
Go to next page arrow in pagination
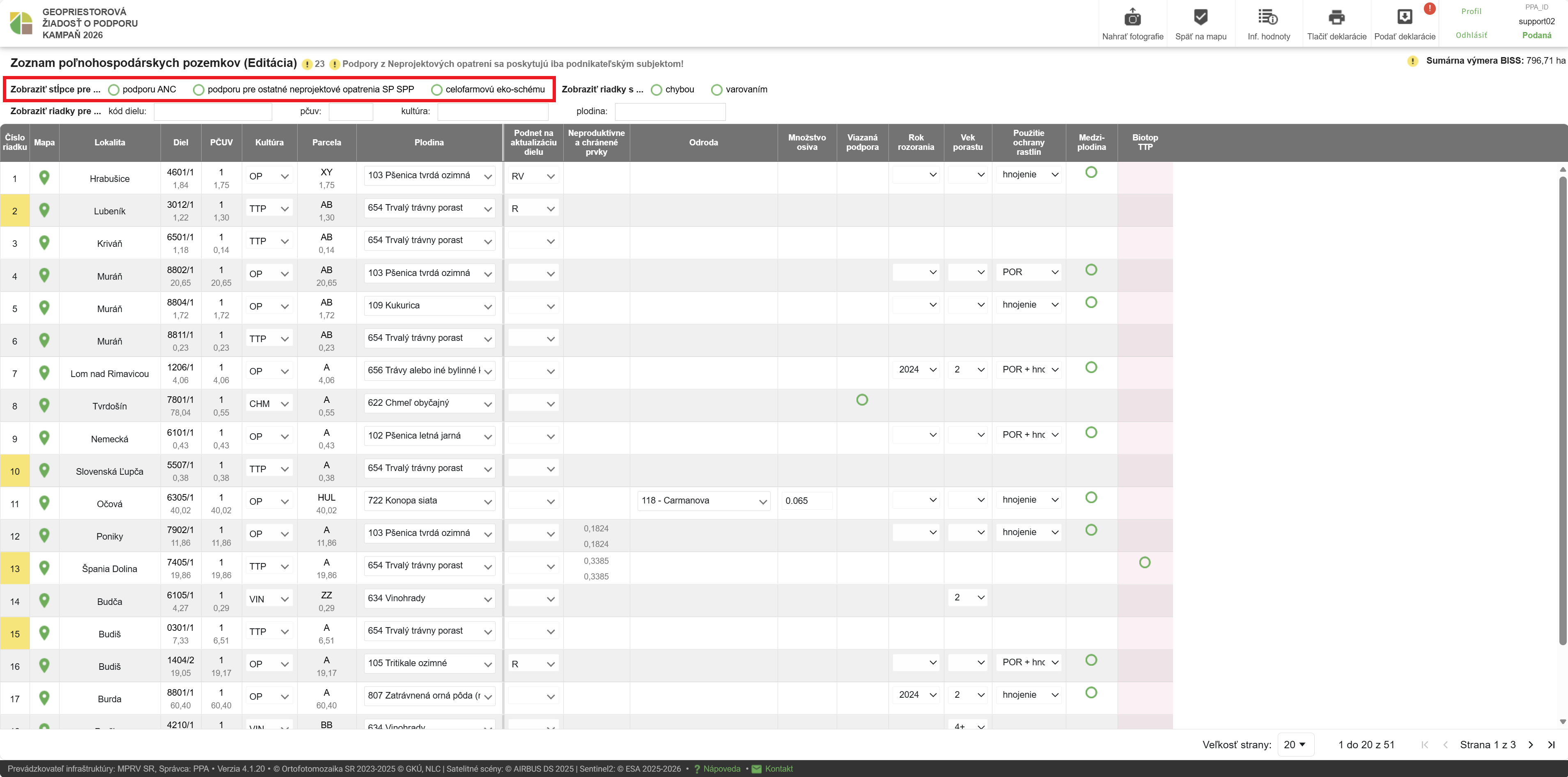1531,745
